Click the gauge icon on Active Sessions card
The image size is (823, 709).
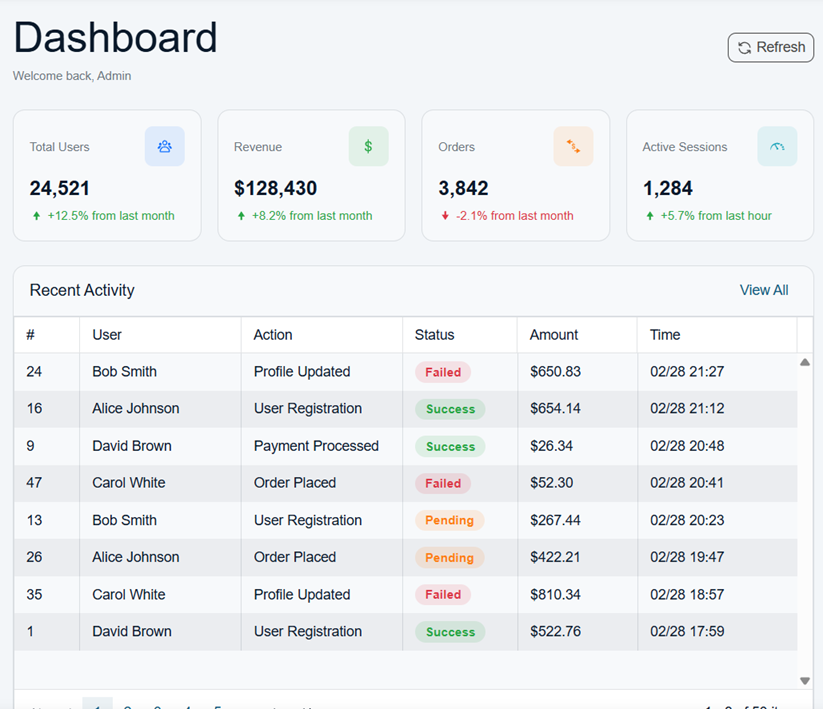pyautogui.click(x=777, y=147)
